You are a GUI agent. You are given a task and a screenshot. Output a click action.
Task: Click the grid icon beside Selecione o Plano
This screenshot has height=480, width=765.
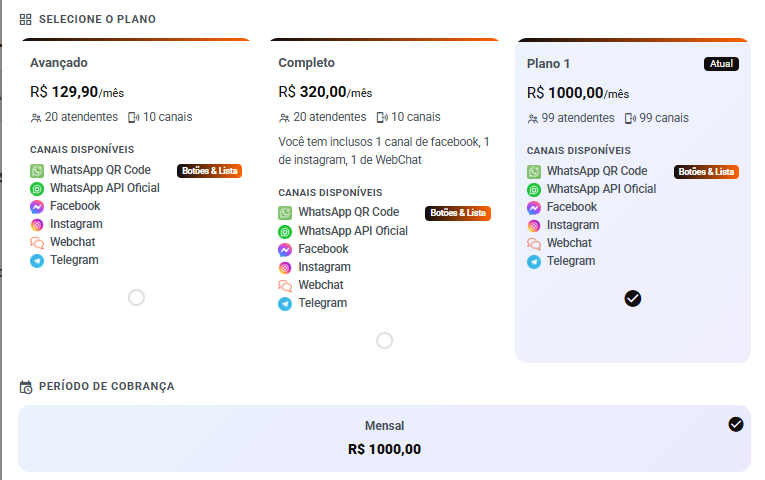(x=25, y=20)
